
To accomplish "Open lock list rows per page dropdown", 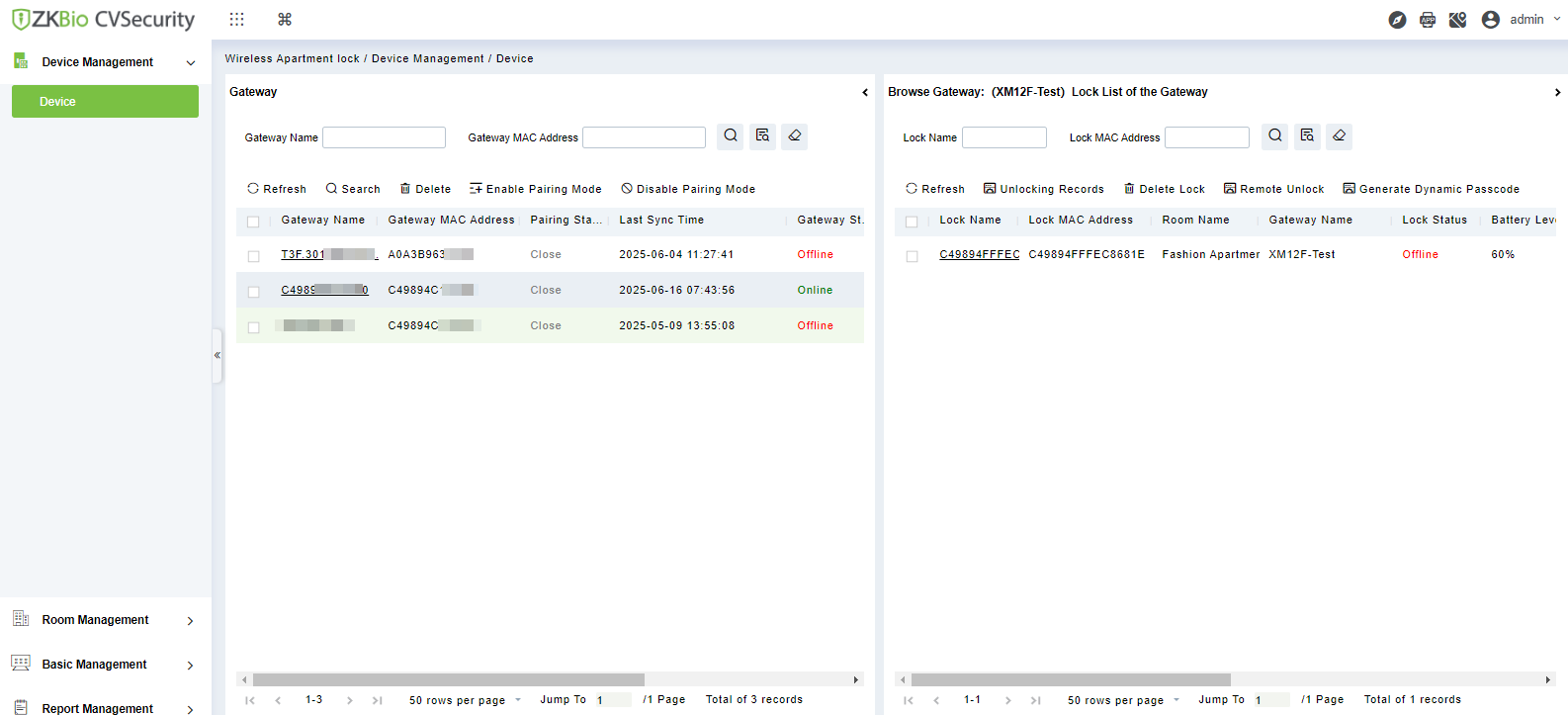I will (1123, 700).
